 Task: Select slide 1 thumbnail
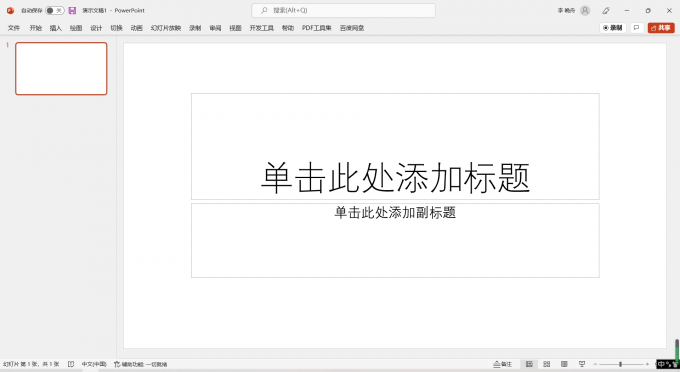(x=61, y=69)
